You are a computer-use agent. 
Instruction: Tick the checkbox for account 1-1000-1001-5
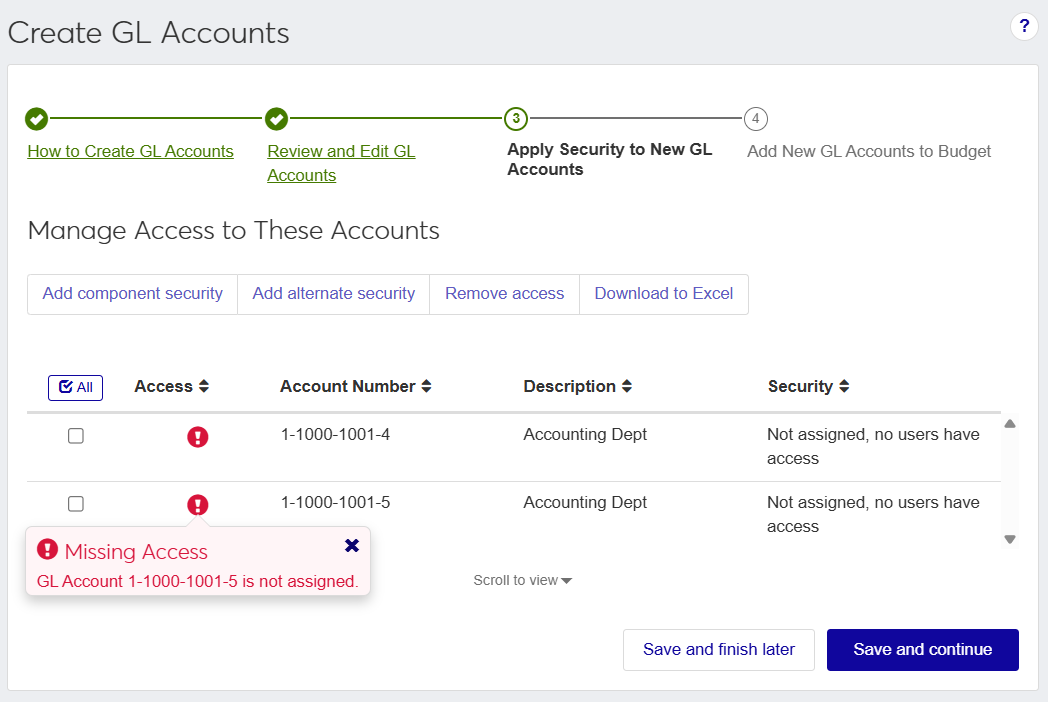tap(75, 504)
